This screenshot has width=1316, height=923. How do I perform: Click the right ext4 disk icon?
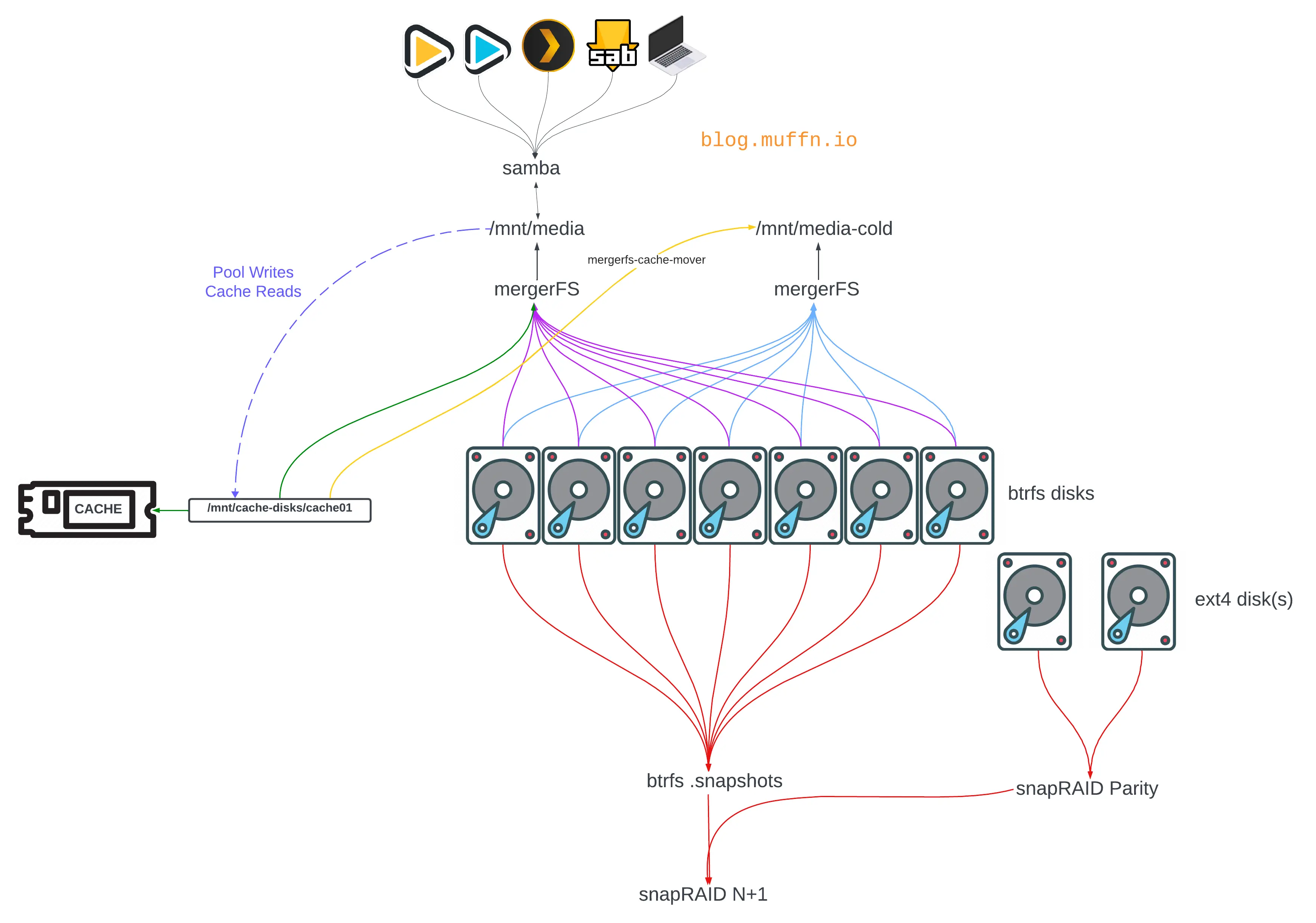pyautogui.click(x=1138, y=601)
